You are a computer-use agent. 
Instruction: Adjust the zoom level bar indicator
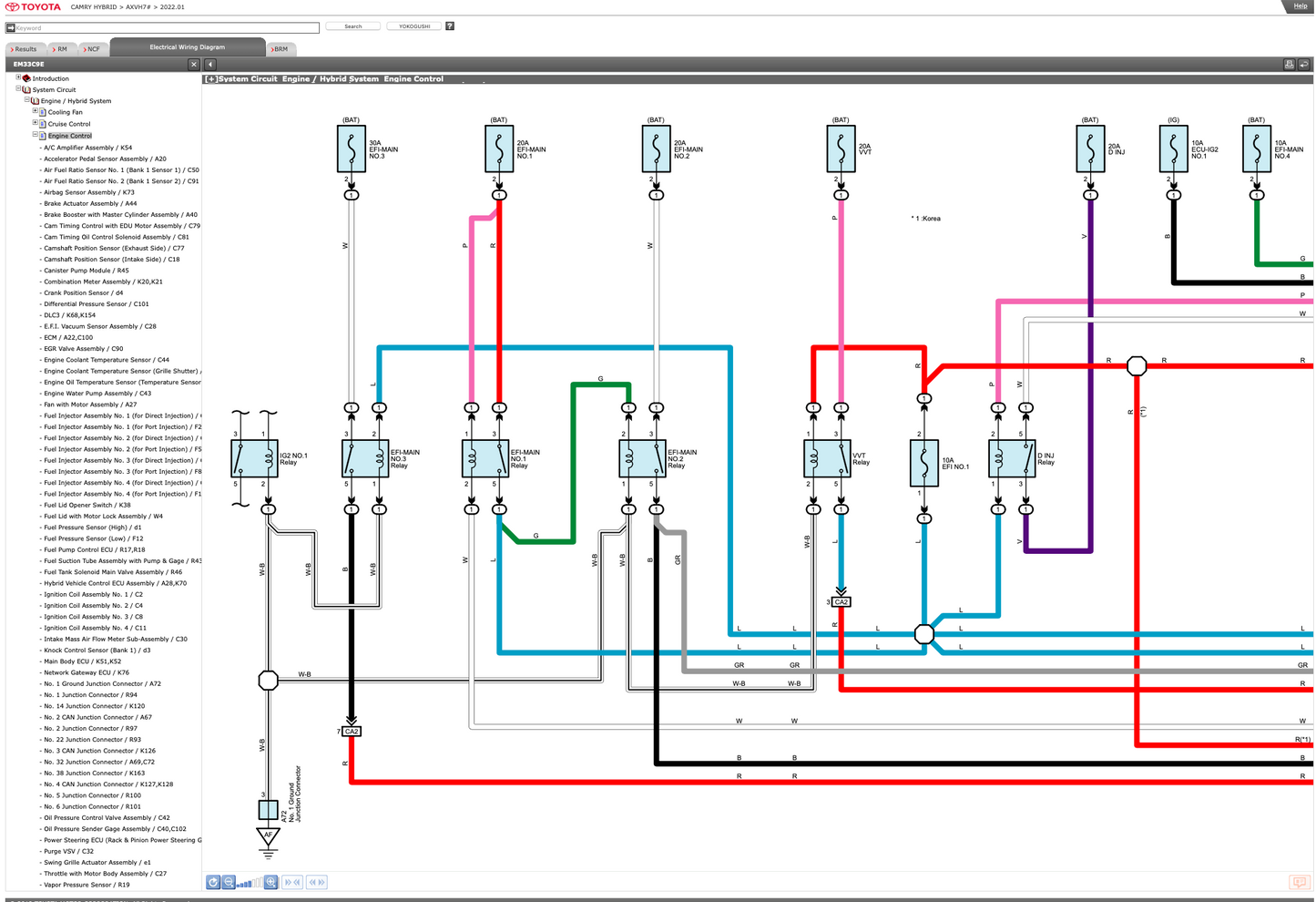250,882
